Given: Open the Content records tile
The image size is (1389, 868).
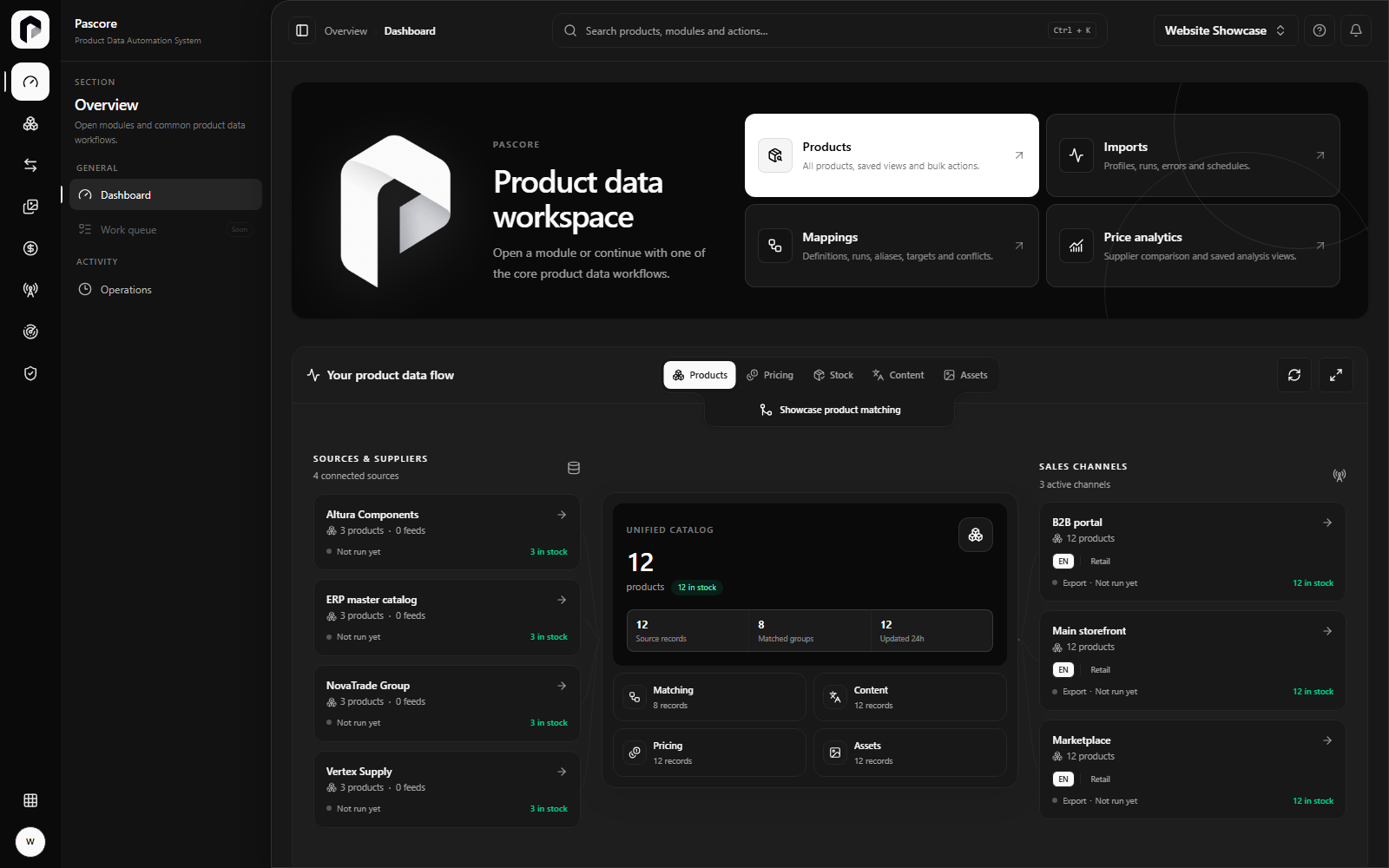Looking at the screenshot, I should click(910, 697).
